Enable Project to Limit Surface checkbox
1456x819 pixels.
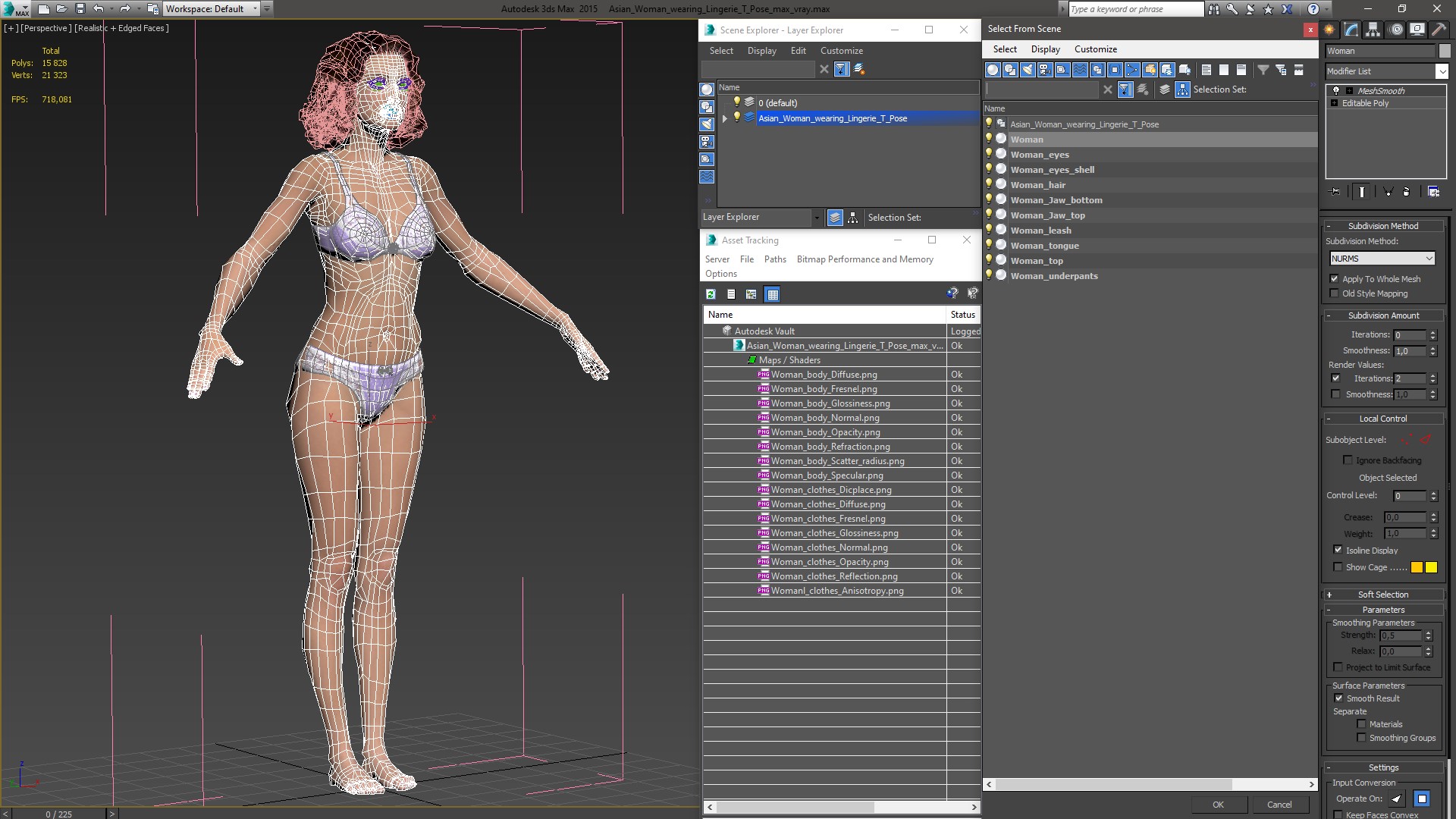pyautogui.click(x=1338, y=667)
